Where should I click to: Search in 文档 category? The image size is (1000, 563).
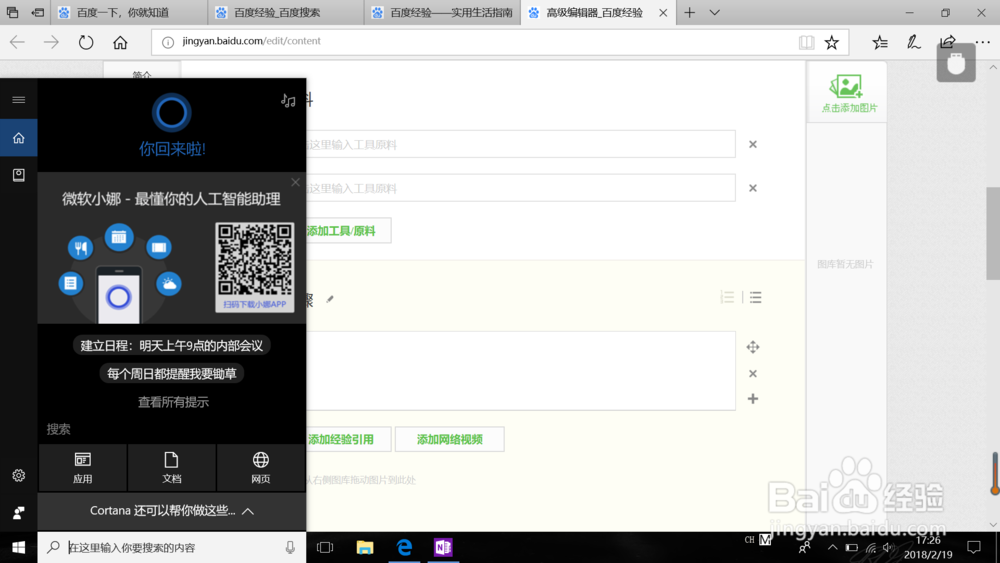pyautogui.click(x=172, y=468)
